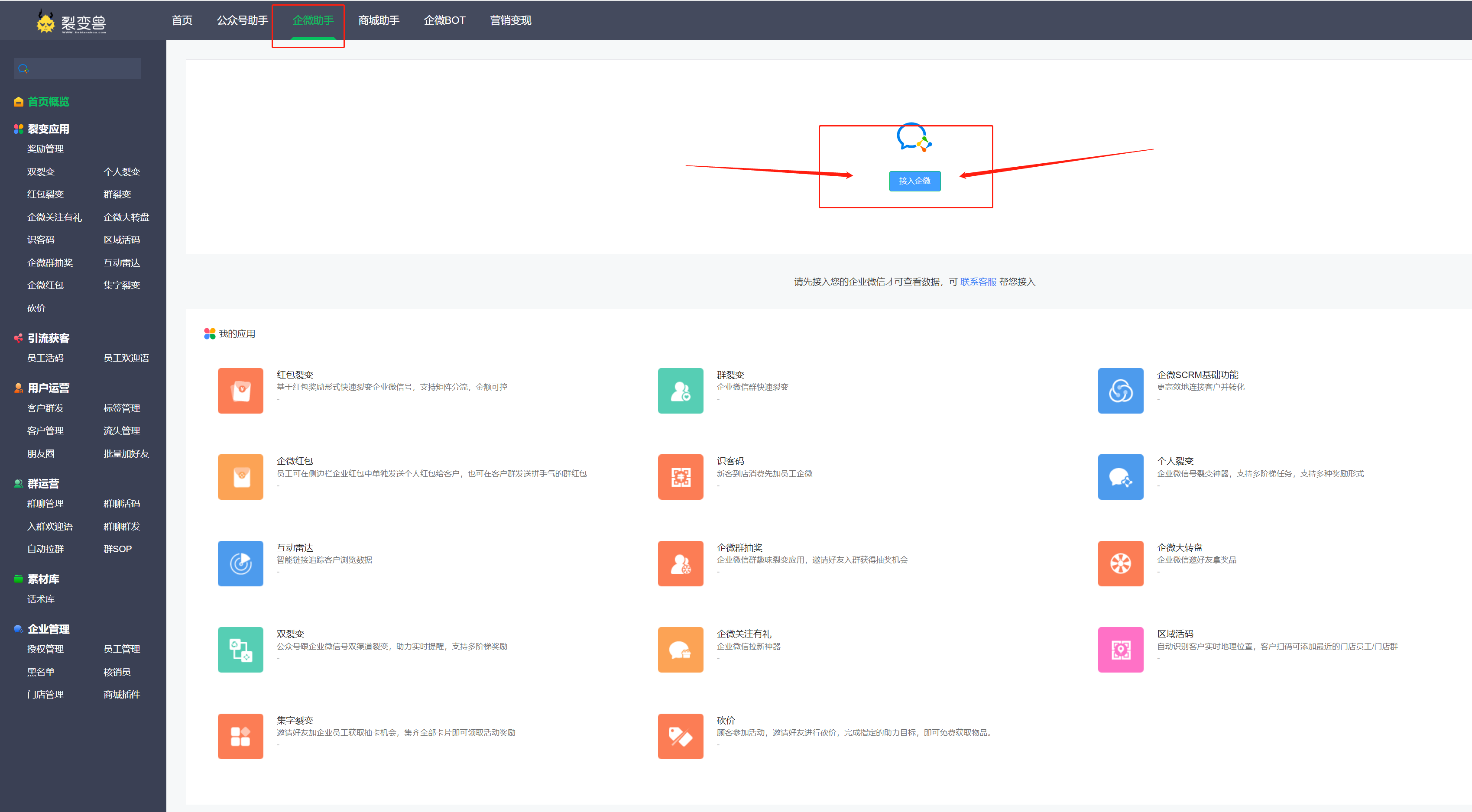Open the 砍价 price tag icon
Screen dimensions: 1472x812
[x=680, y=736]
